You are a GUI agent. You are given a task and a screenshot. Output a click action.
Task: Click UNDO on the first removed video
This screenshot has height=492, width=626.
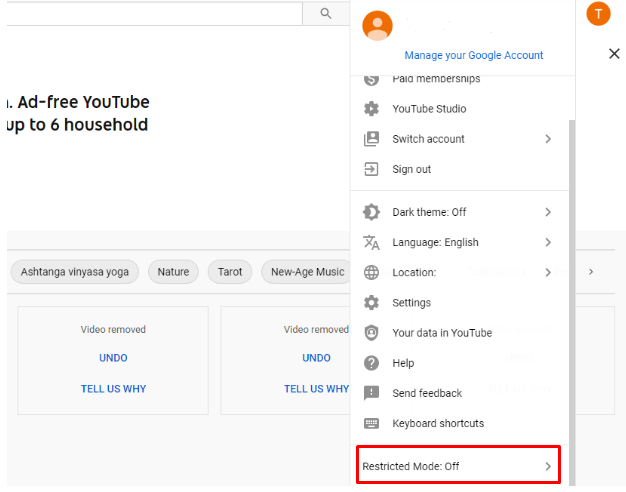pyautogui.click(x=113, y=358)
